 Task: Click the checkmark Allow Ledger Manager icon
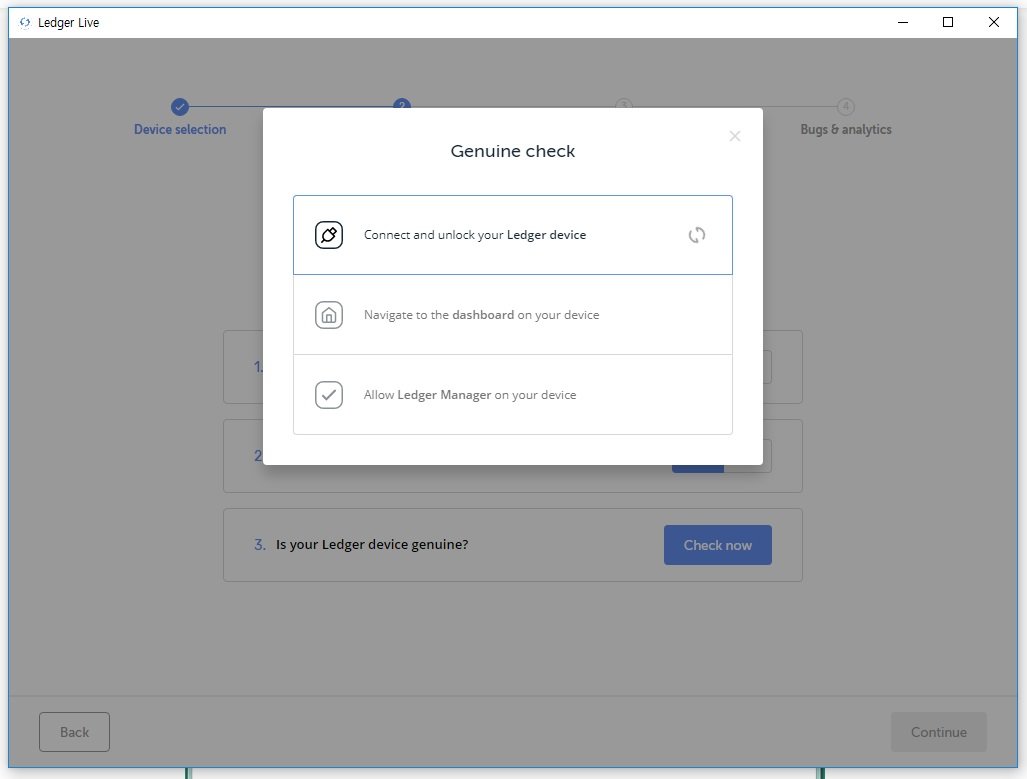tap(329, 394)
